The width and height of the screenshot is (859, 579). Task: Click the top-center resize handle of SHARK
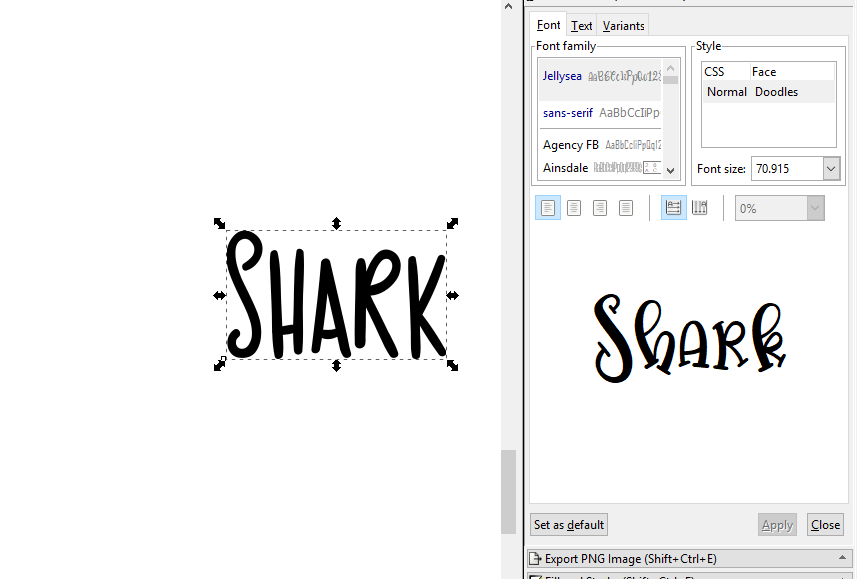(337, 223)
